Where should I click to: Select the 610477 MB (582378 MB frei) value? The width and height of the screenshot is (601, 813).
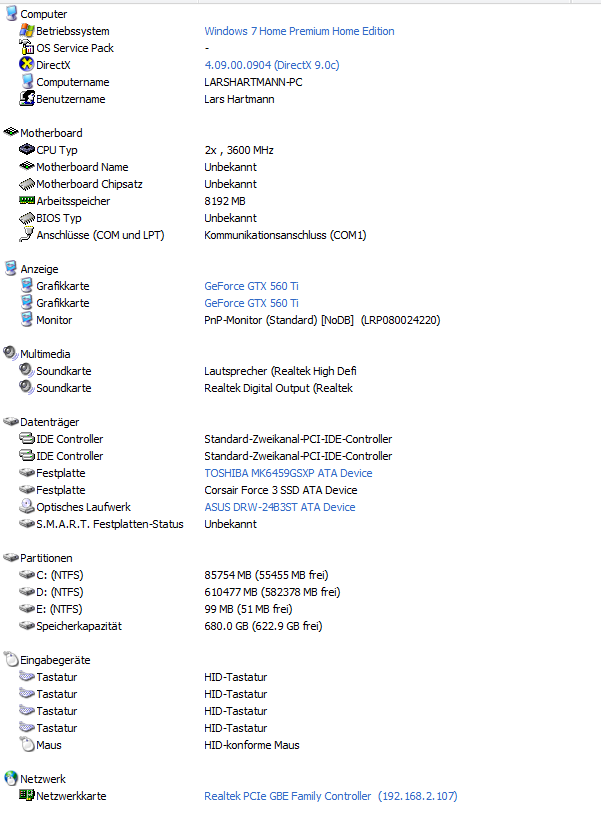[272, 592]
